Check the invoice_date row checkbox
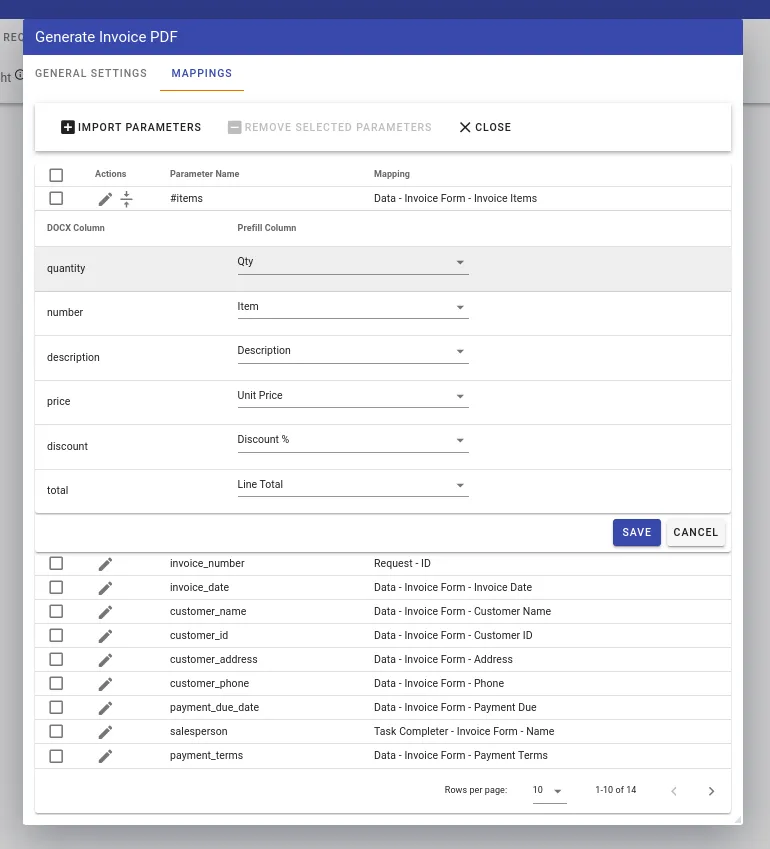Screen dimensions: 770x849 (x=56, y=588)
